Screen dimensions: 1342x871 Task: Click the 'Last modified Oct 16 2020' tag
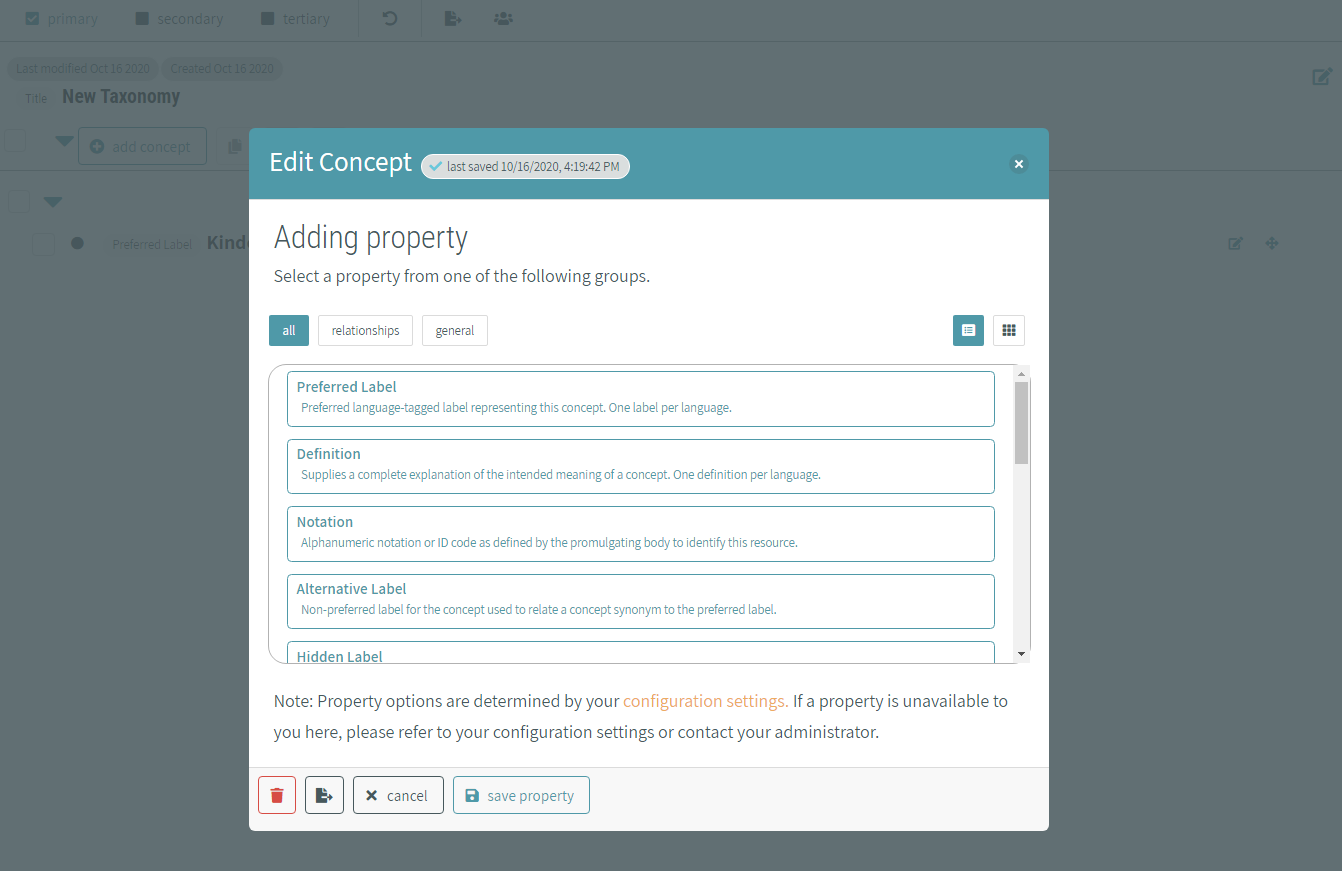point(82,69)
